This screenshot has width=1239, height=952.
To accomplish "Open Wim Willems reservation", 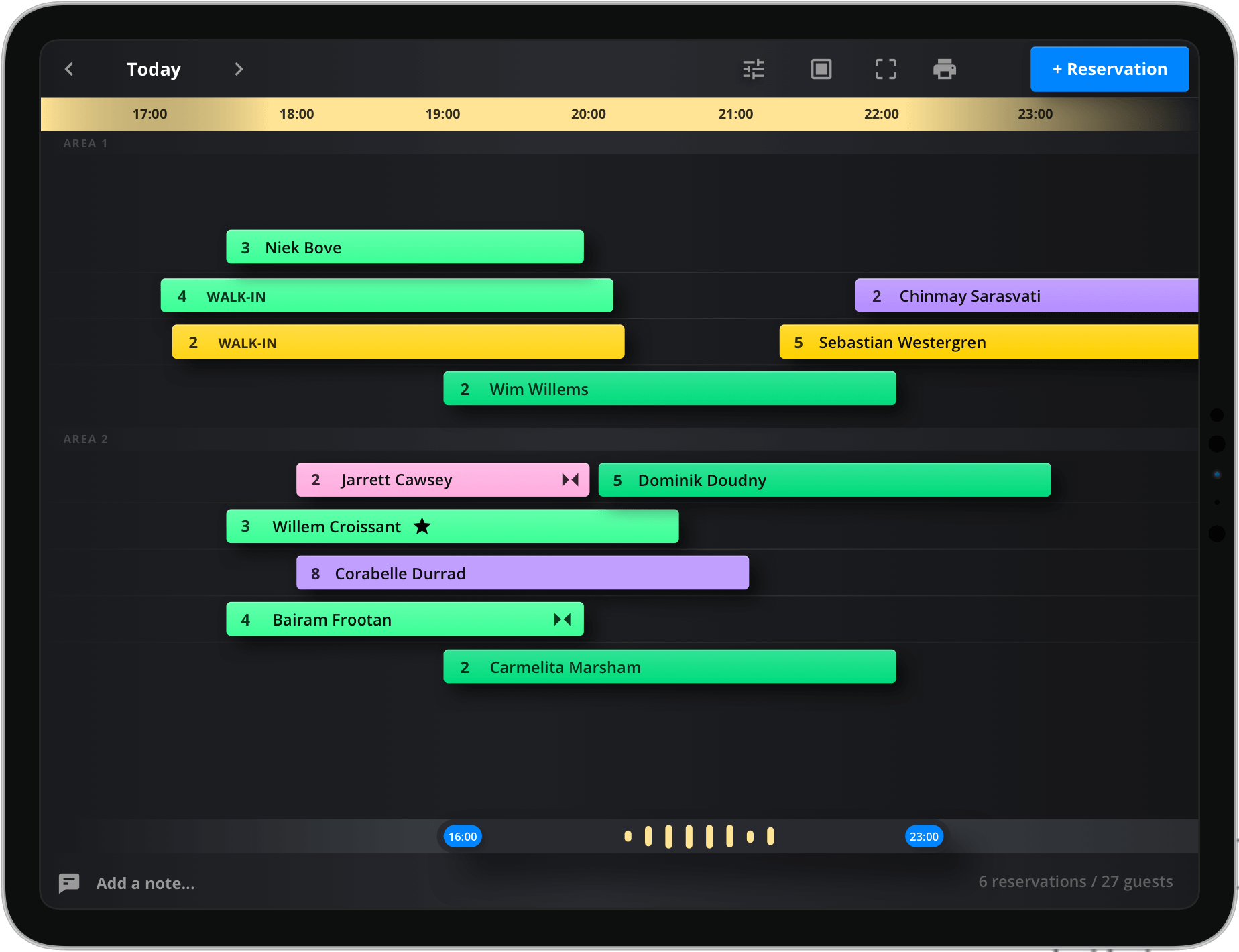I will click(670, 388).
